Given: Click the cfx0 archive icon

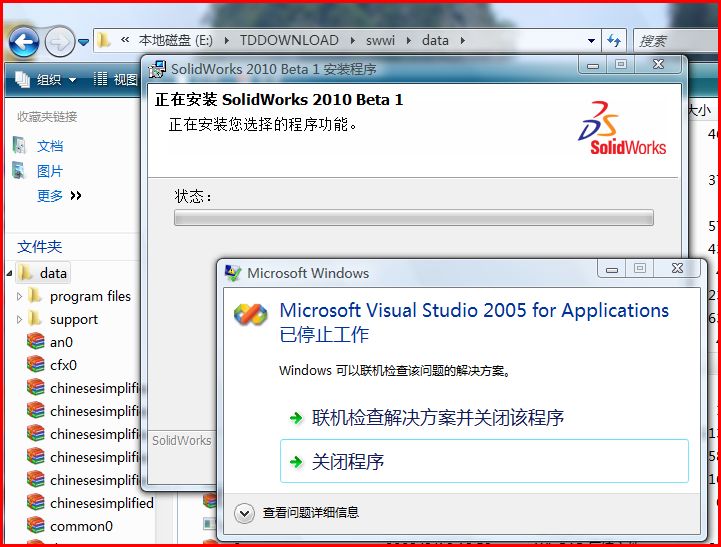Looking at the screenshot, I should point(35,364).
